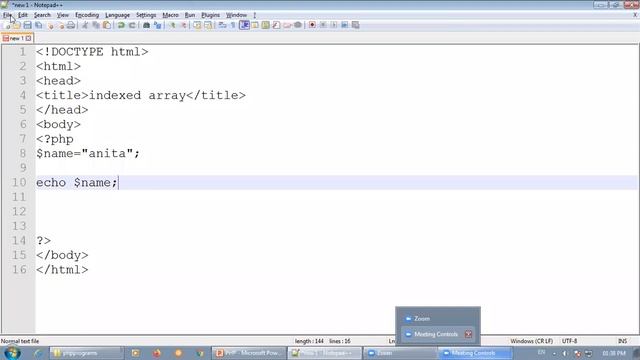Click the Playback macro icon
Viewport: 640px width, 360px height.
click(x=333, y=25)
